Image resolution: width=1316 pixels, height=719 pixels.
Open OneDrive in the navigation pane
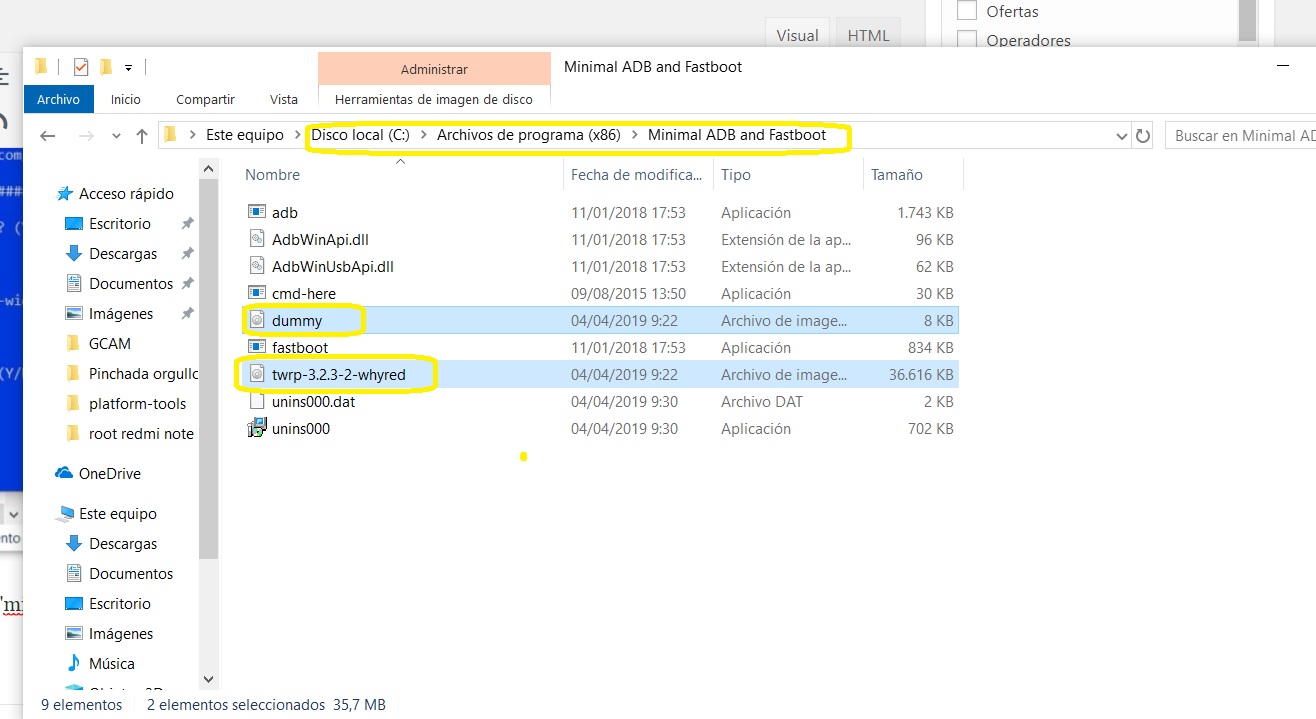(109, 474)
